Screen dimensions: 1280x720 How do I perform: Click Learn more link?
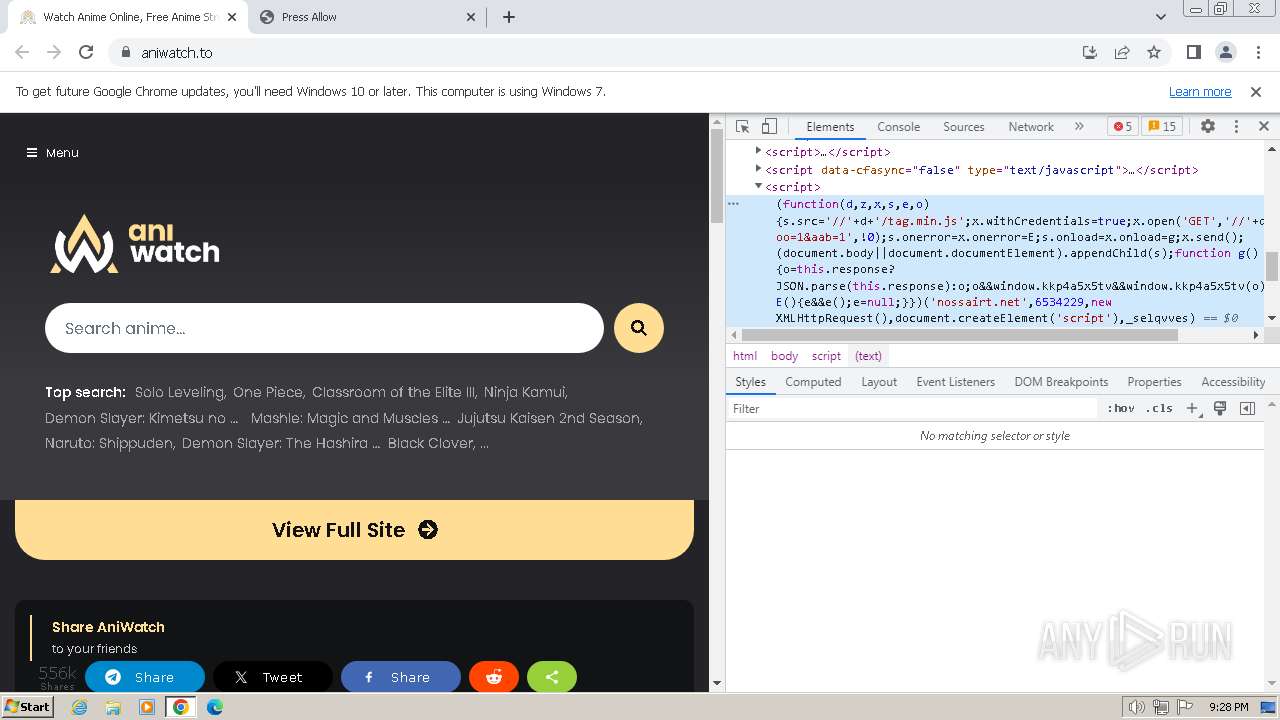click(1200, 92)
